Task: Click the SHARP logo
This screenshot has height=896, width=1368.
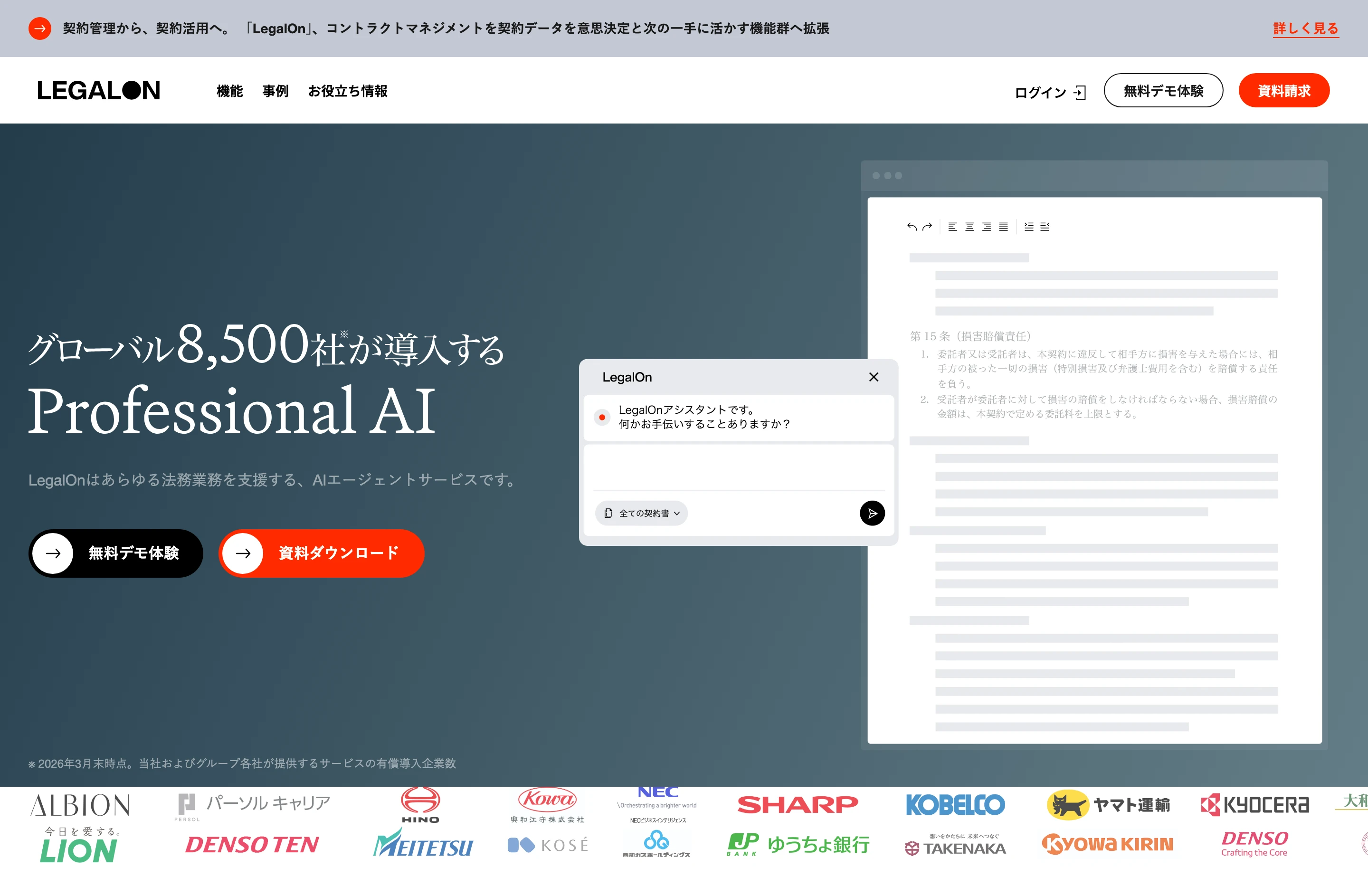Action: [x=798, y=805]
